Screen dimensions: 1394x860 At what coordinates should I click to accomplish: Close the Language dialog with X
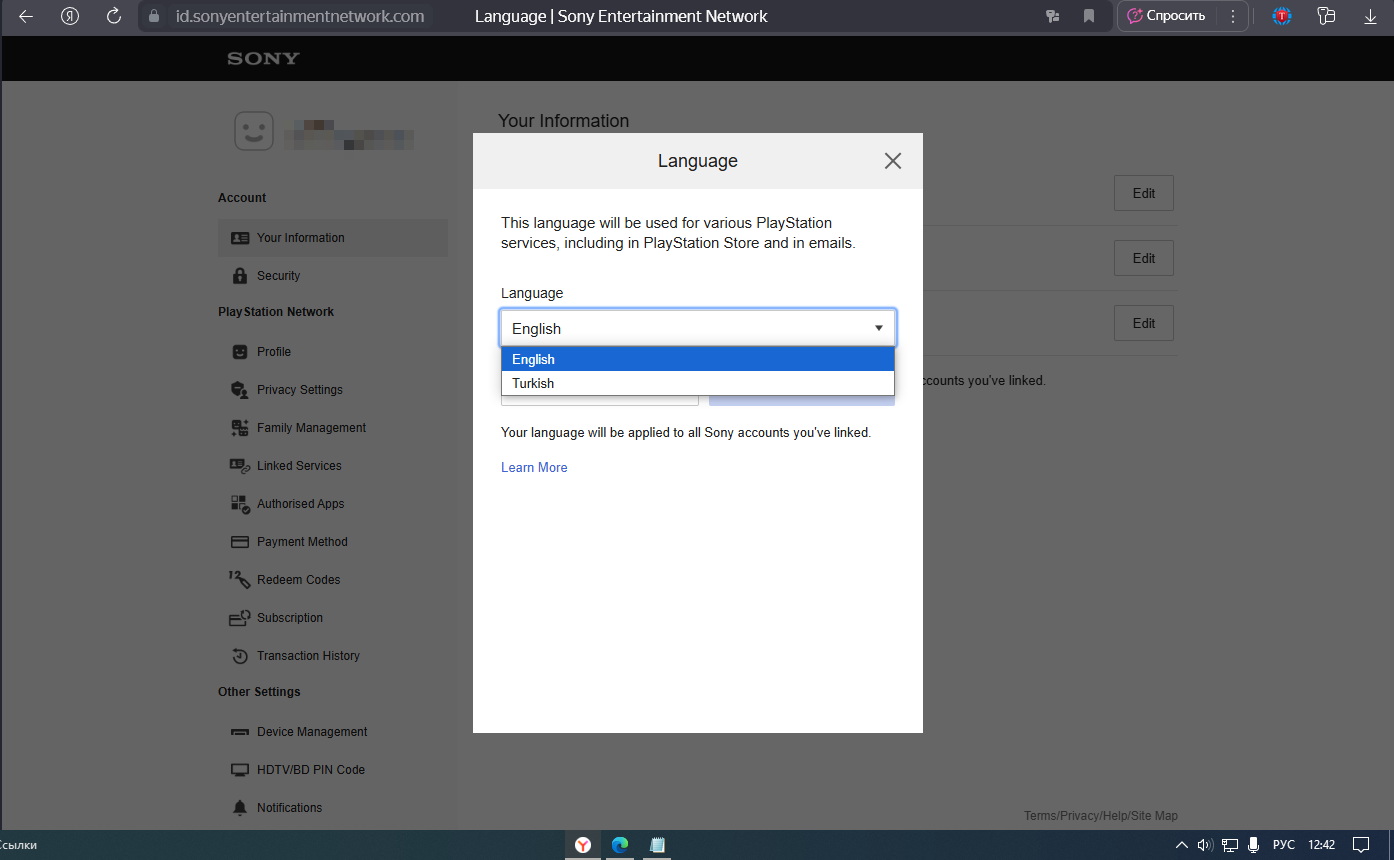893,161
